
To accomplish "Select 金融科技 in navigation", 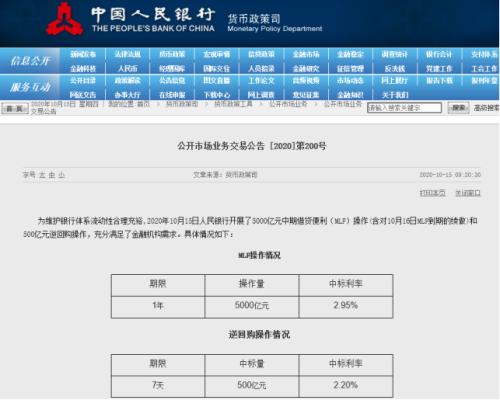I will pos(83,69).
